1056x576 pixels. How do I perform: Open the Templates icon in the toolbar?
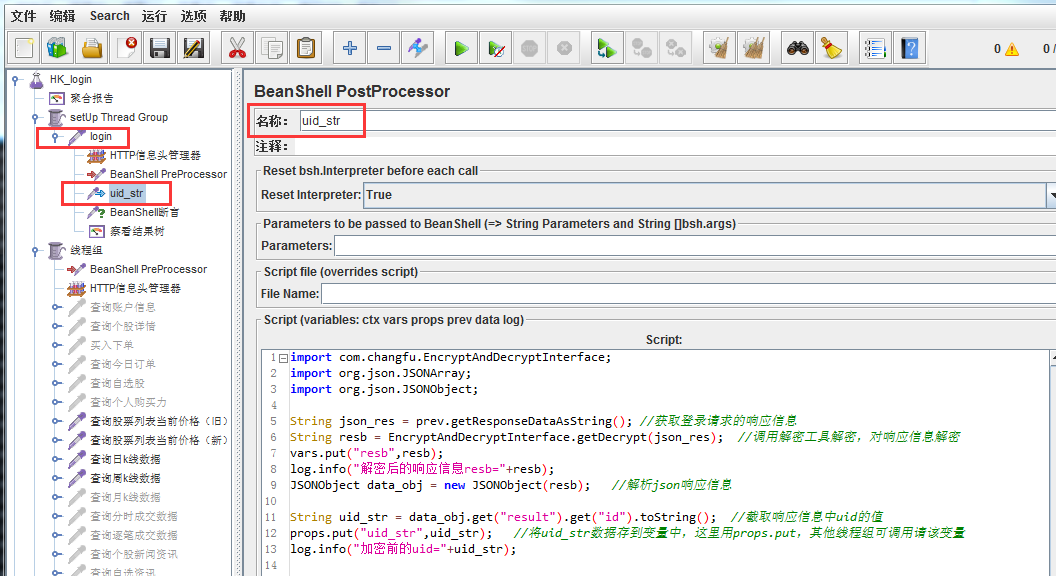pyautogui.click(x=58, y=48)
